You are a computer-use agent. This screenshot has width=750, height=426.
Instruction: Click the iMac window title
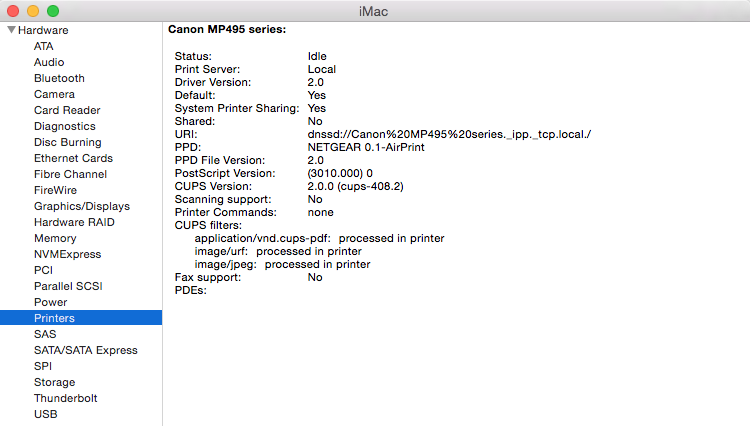tap(373, 11)
